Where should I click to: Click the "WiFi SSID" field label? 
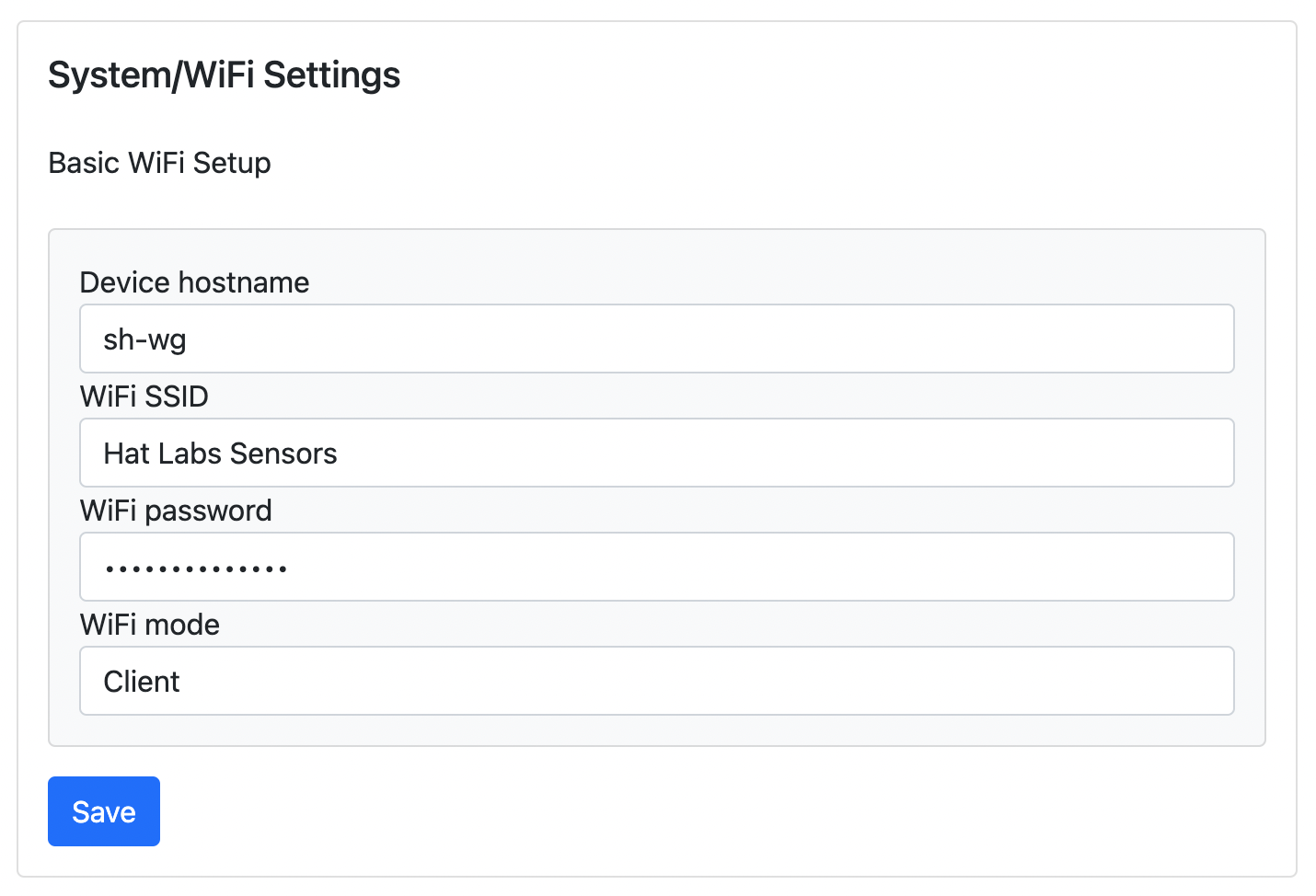[144, 396]
